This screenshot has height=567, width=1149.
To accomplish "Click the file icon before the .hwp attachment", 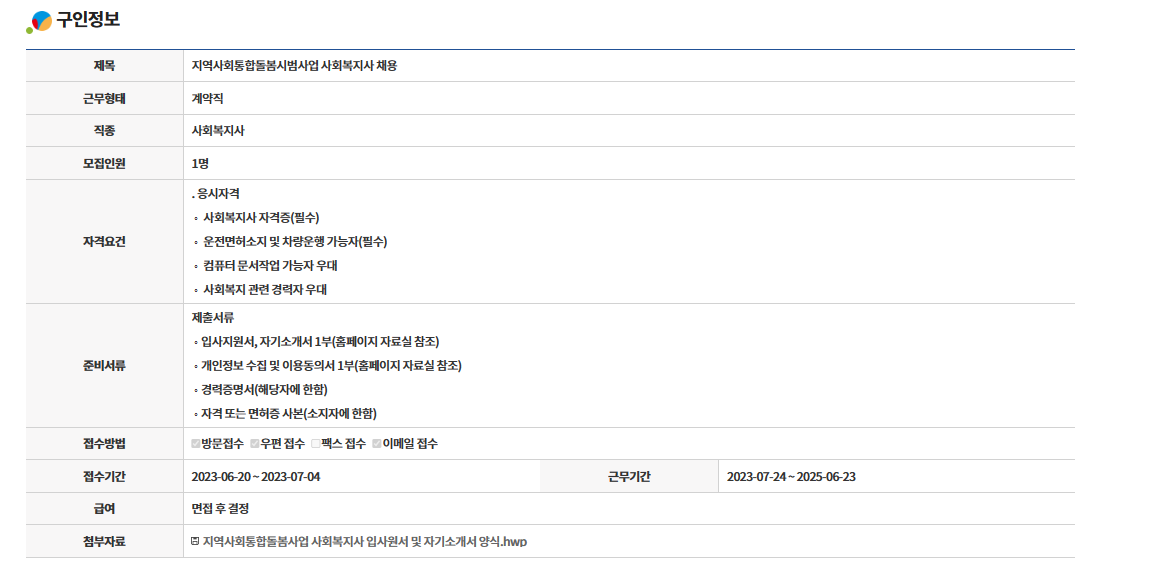I will (195, 541).
